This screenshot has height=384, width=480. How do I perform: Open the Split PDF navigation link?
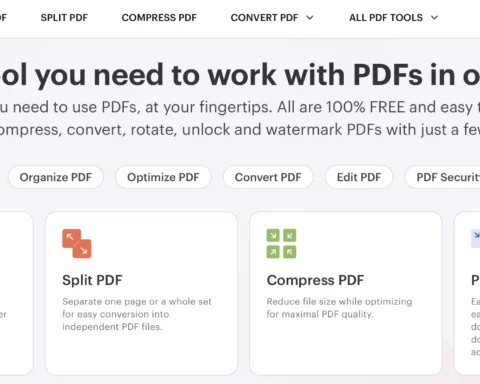click(x=64, y=18)
